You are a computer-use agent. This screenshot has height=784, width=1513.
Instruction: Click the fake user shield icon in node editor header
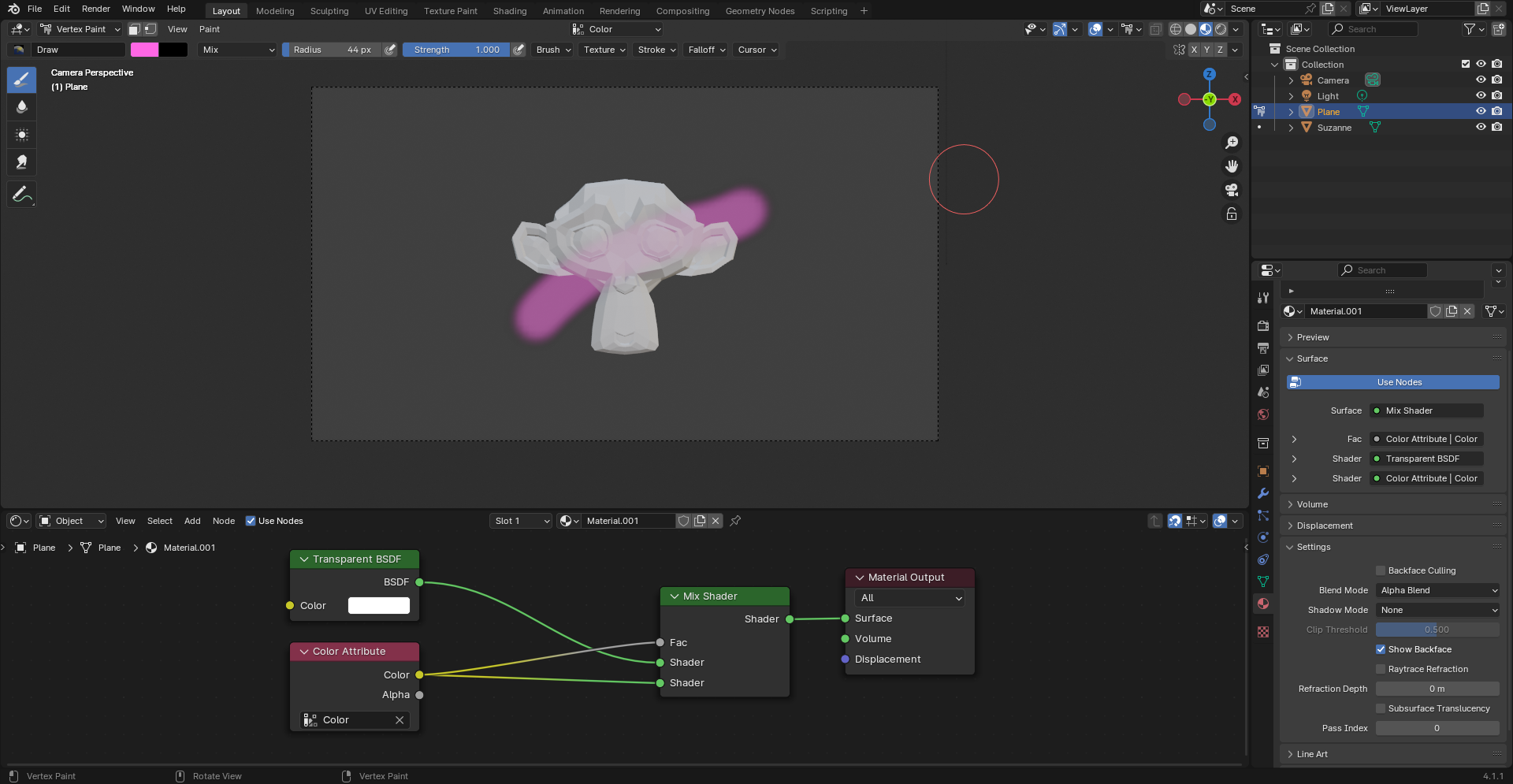[684, 521]
